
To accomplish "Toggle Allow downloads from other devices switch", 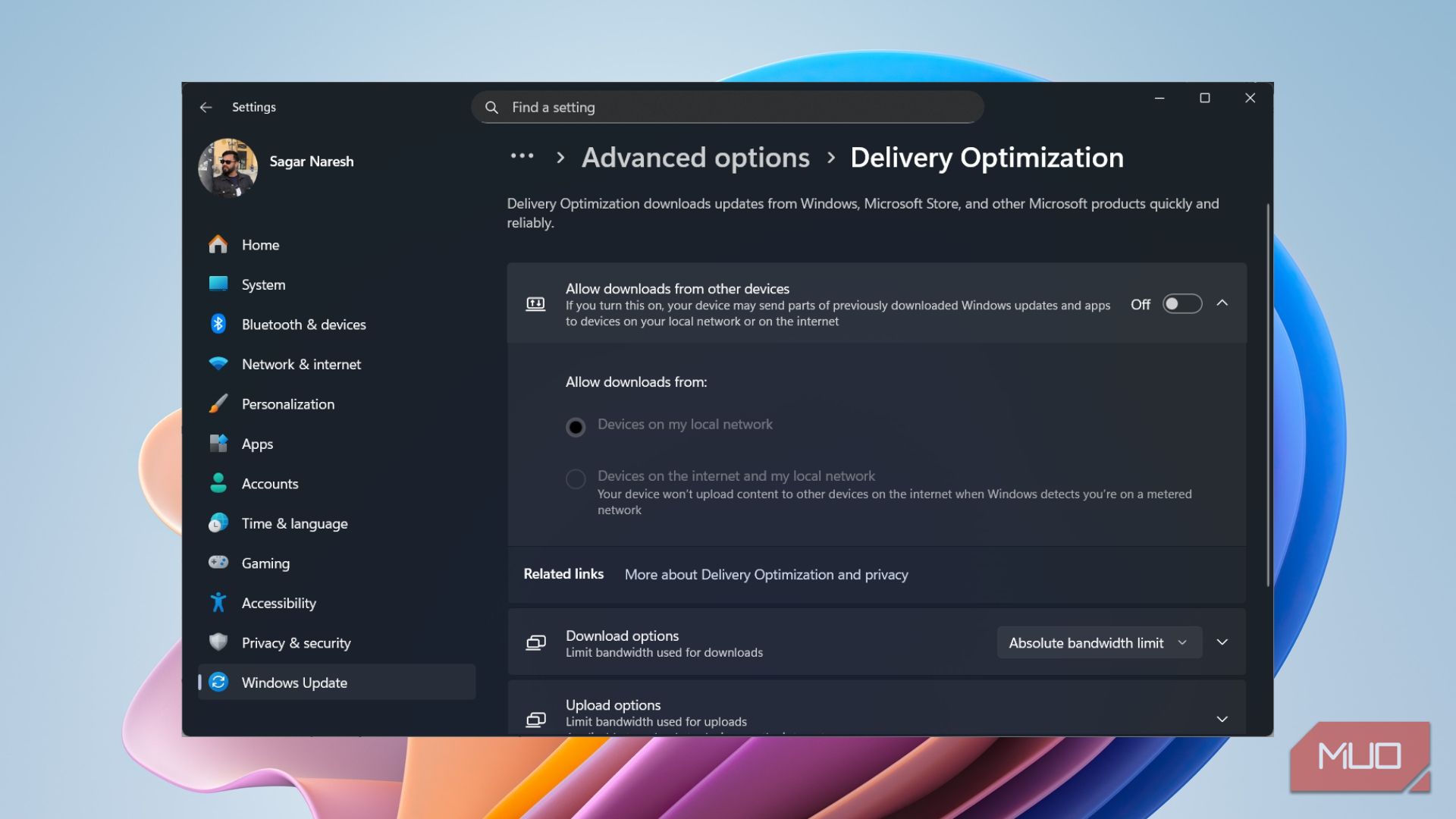I will pos(1182,304).
